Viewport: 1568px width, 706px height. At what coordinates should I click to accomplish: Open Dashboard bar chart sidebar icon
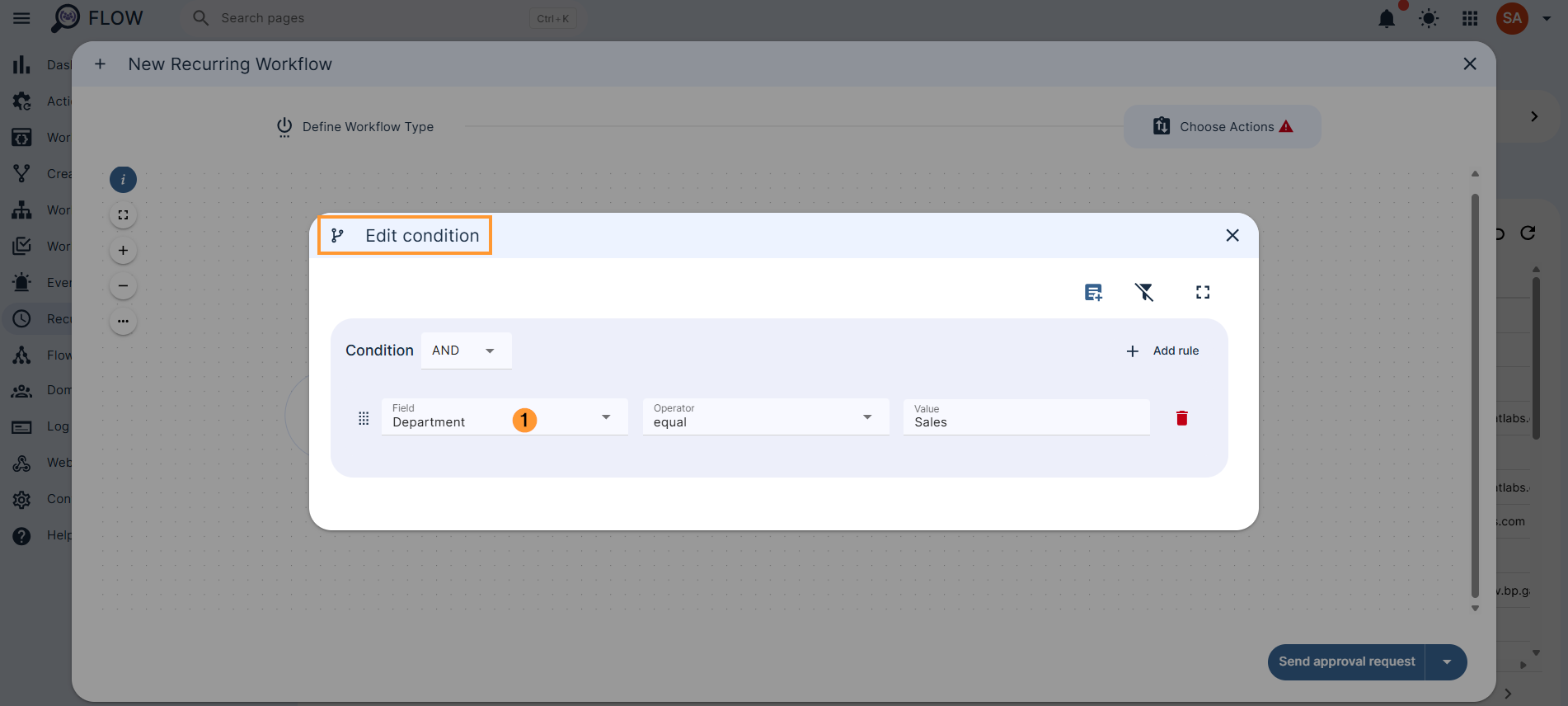21,64
